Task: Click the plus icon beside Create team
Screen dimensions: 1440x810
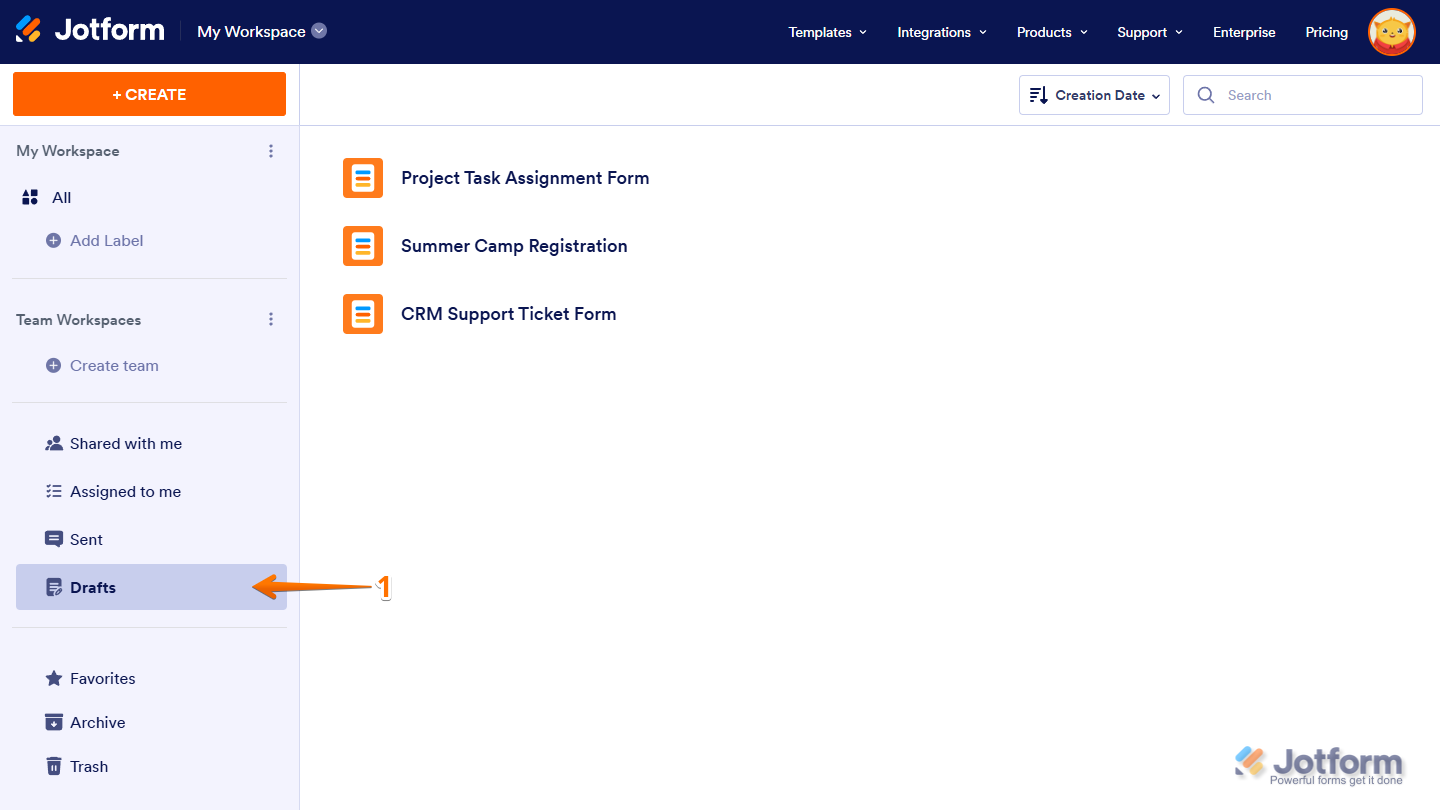Action: coord(53,365)
